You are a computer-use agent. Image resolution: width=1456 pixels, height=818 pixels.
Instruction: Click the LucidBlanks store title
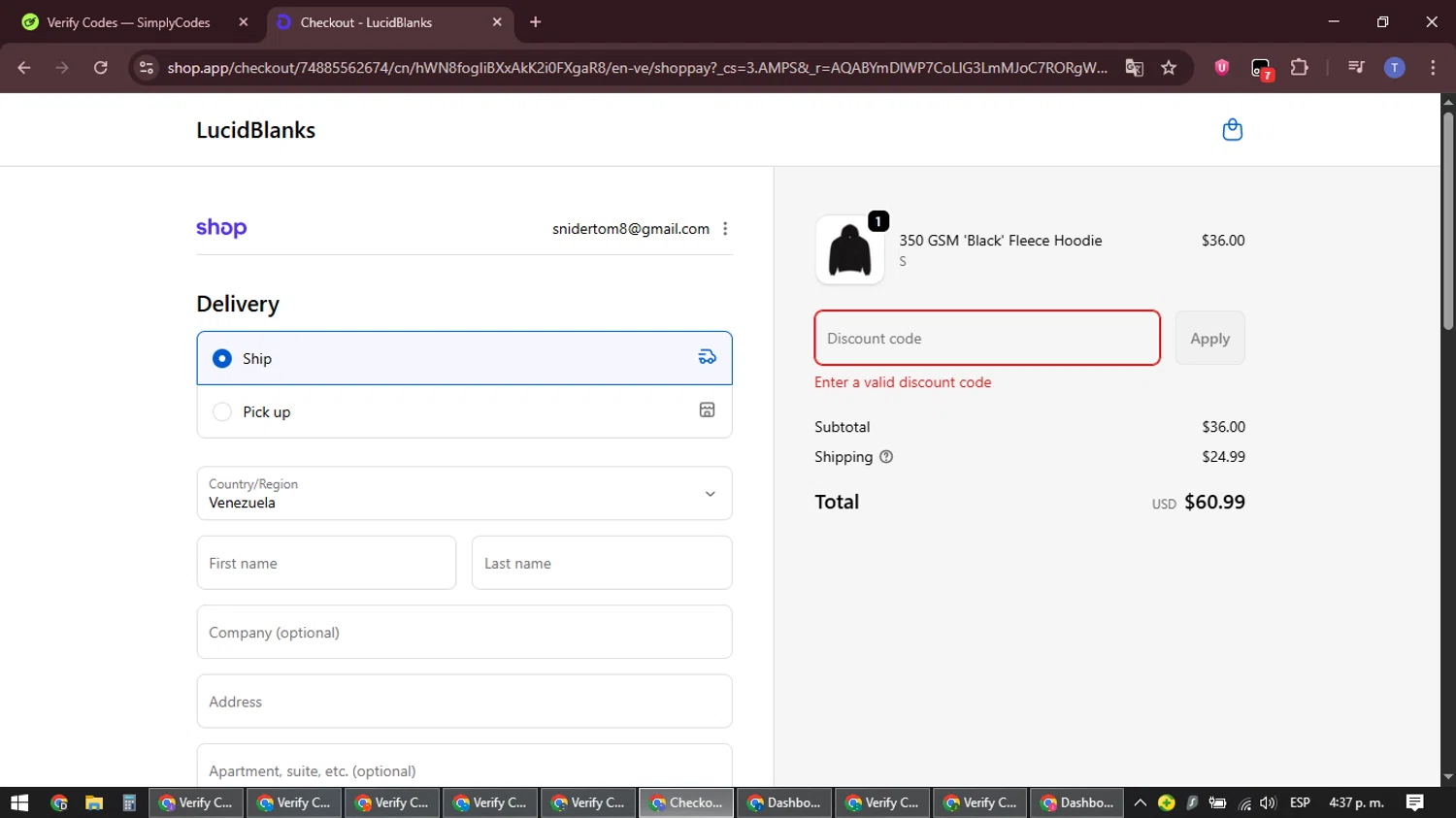[256, 130]
